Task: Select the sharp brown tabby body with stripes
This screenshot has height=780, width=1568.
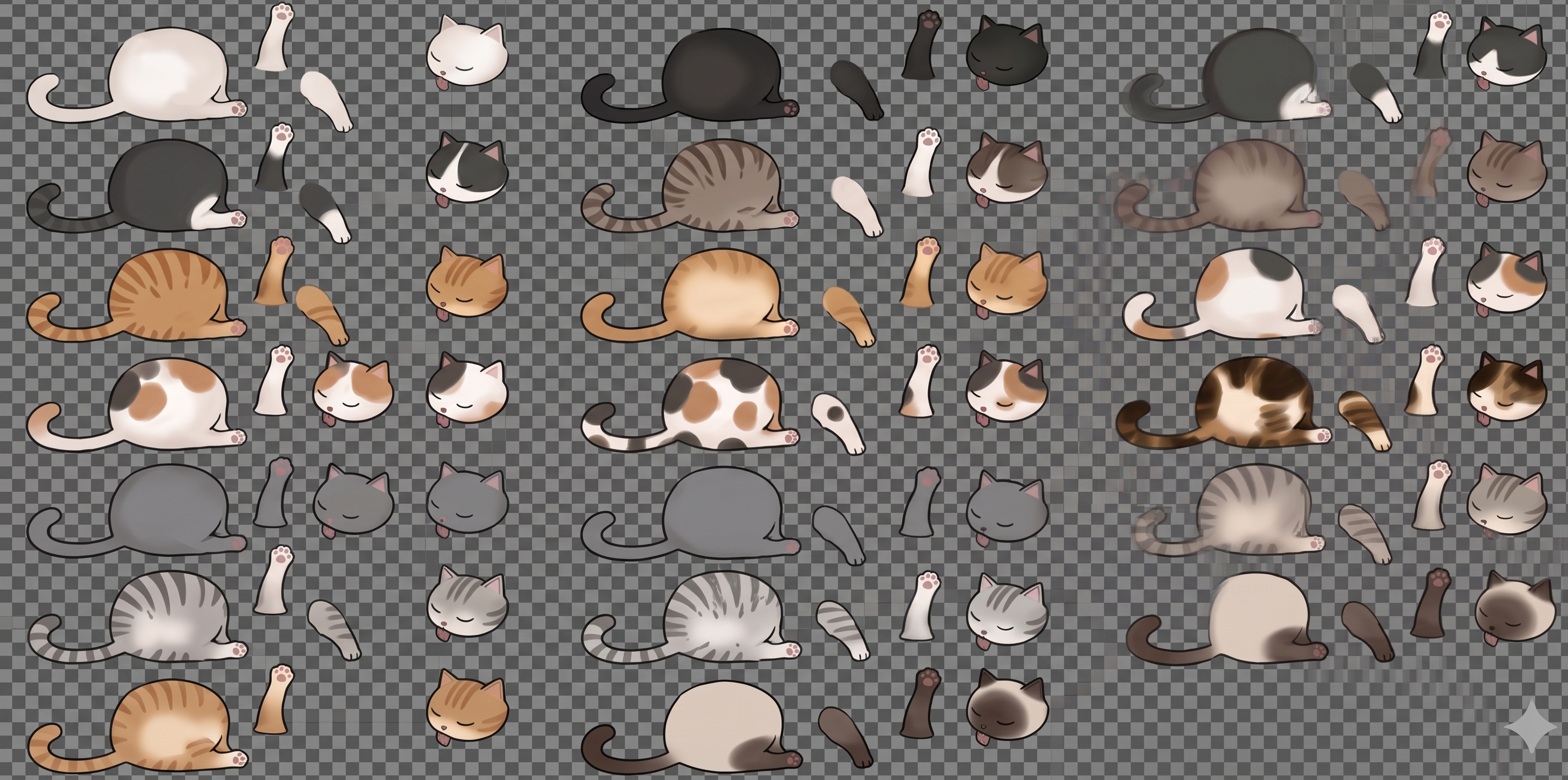Action: [690, 186]
